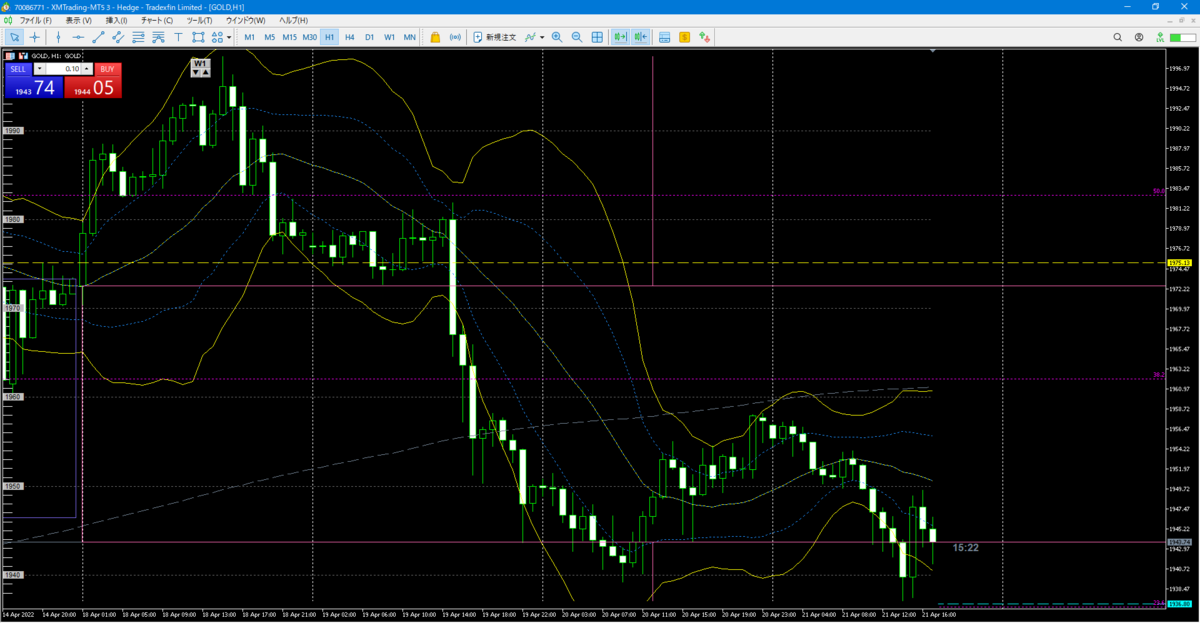Expand the objects palette dropdown arrow
Image resolution: width=1200 pixels, height=623 pixels.
click(229, 37)
